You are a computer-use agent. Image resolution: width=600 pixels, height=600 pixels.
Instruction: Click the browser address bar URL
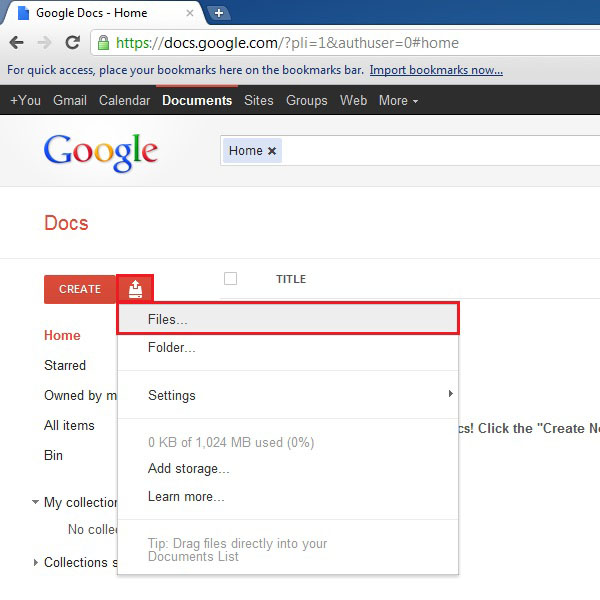[x=287, y=43]
